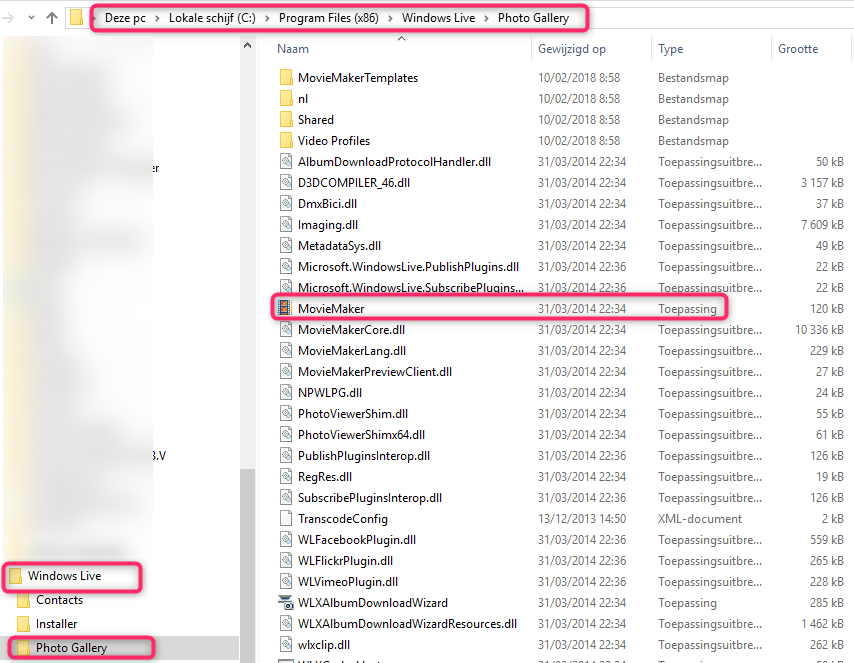The height and width of the screenshot is (663, 854).
Task: Click the D3DCOMPILER_46.dll file icon
Action: pyautogui.click(x=286, y=183)
